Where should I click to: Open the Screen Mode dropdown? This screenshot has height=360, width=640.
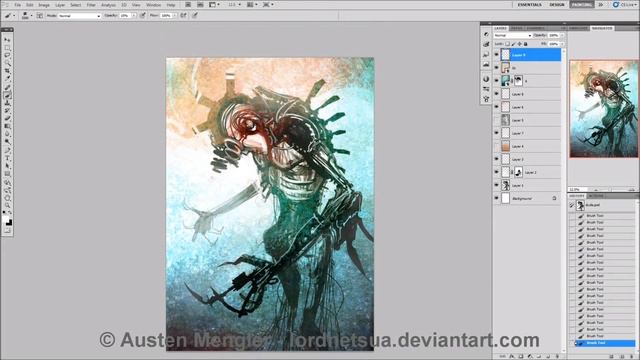coord(268,4)
